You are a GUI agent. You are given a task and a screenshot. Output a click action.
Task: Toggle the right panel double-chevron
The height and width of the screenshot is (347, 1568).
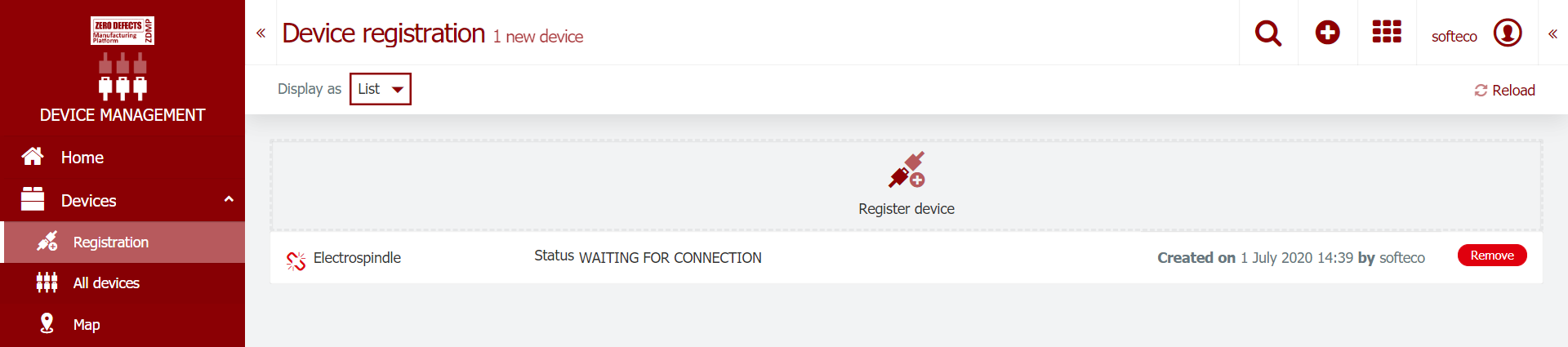pyautogui.click(x=1552, y=33)
